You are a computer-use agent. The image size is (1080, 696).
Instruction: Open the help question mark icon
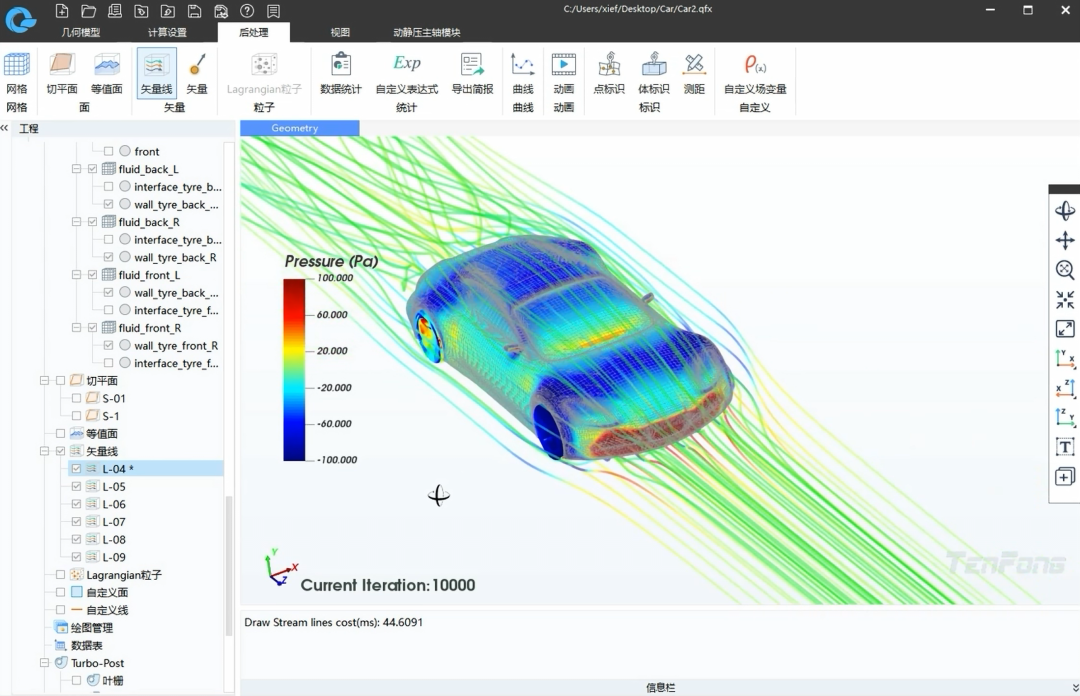coord(247,10)
